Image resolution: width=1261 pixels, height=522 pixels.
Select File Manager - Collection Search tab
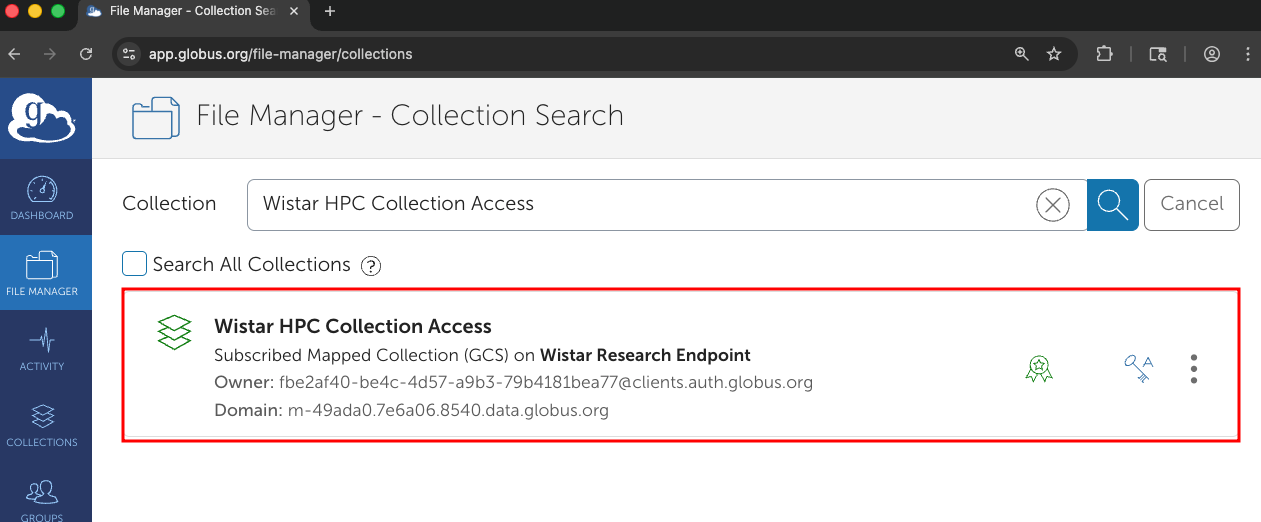192,12
